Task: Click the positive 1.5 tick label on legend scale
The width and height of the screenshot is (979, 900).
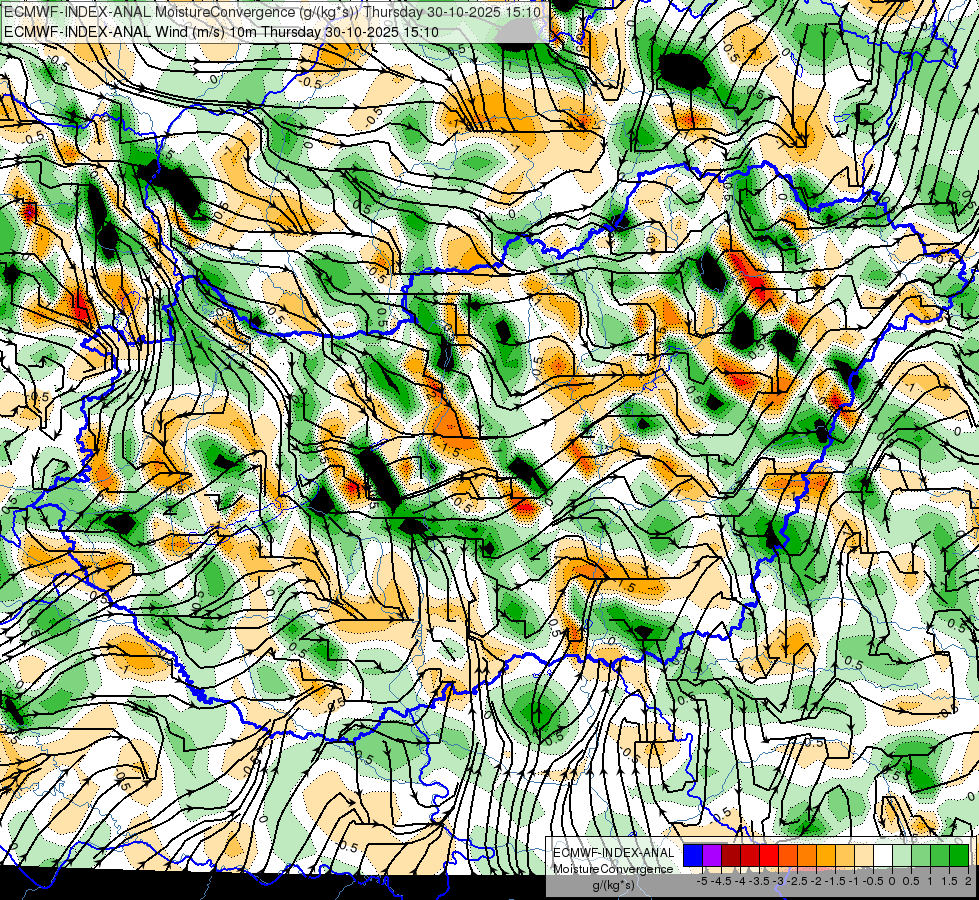Action: point(950,881)
